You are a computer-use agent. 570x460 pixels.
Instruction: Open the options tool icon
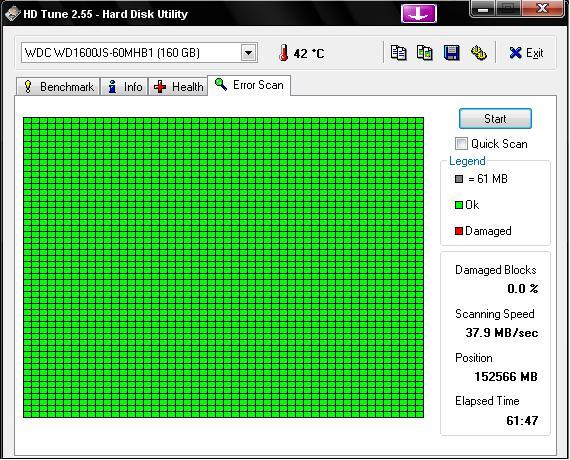tap(478, 53)
